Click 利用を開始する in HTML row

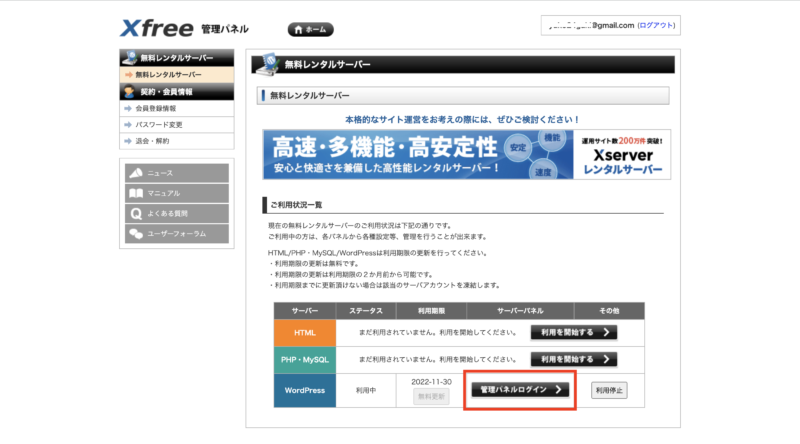(x=573, y=332)
